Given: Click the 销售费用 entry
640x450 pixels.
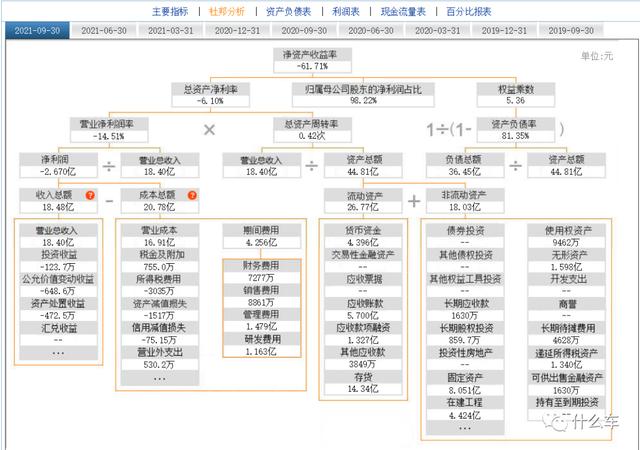Looking at the screenshot, I should coord(262,296).
